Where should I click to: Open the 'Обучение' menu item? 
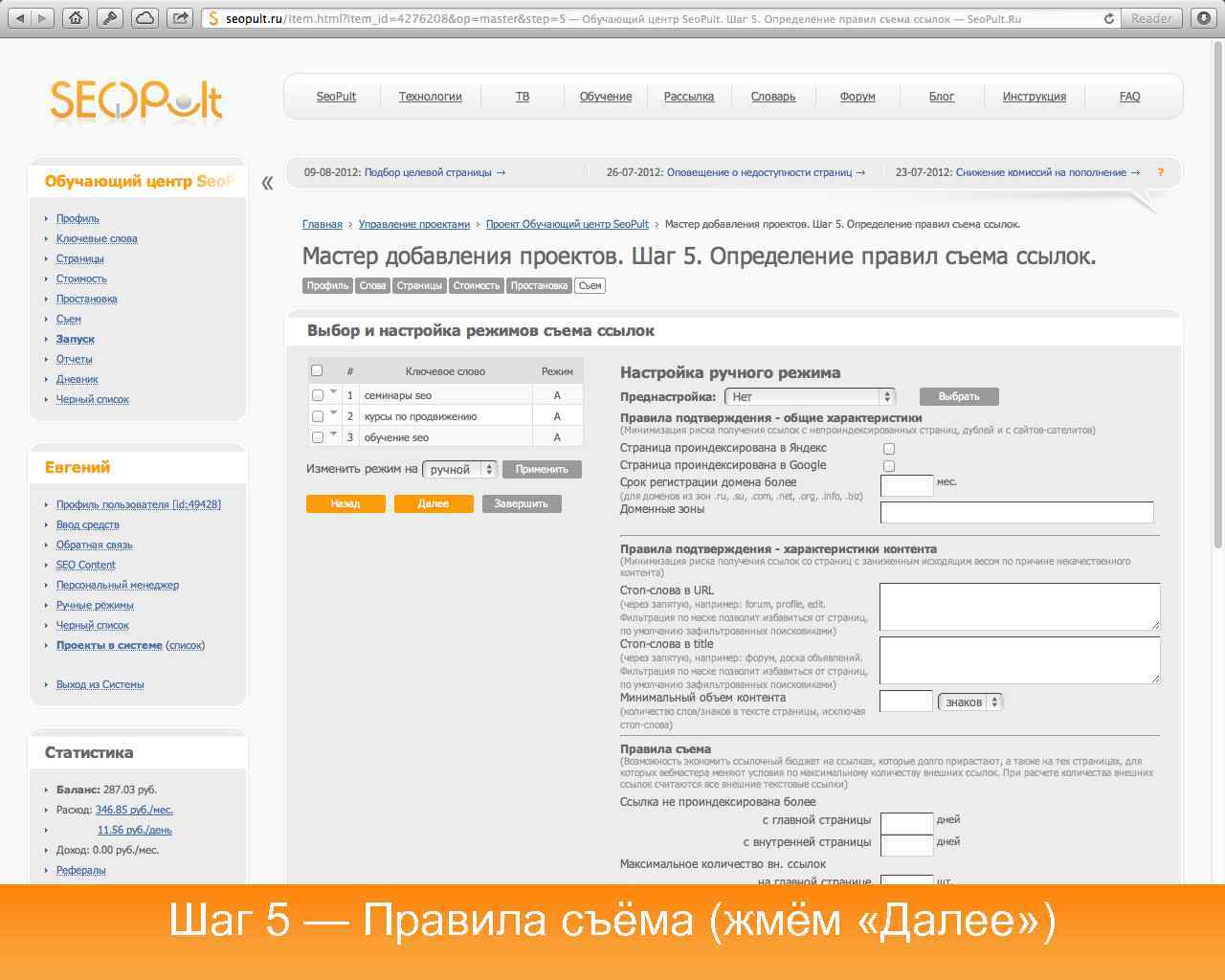605,96
